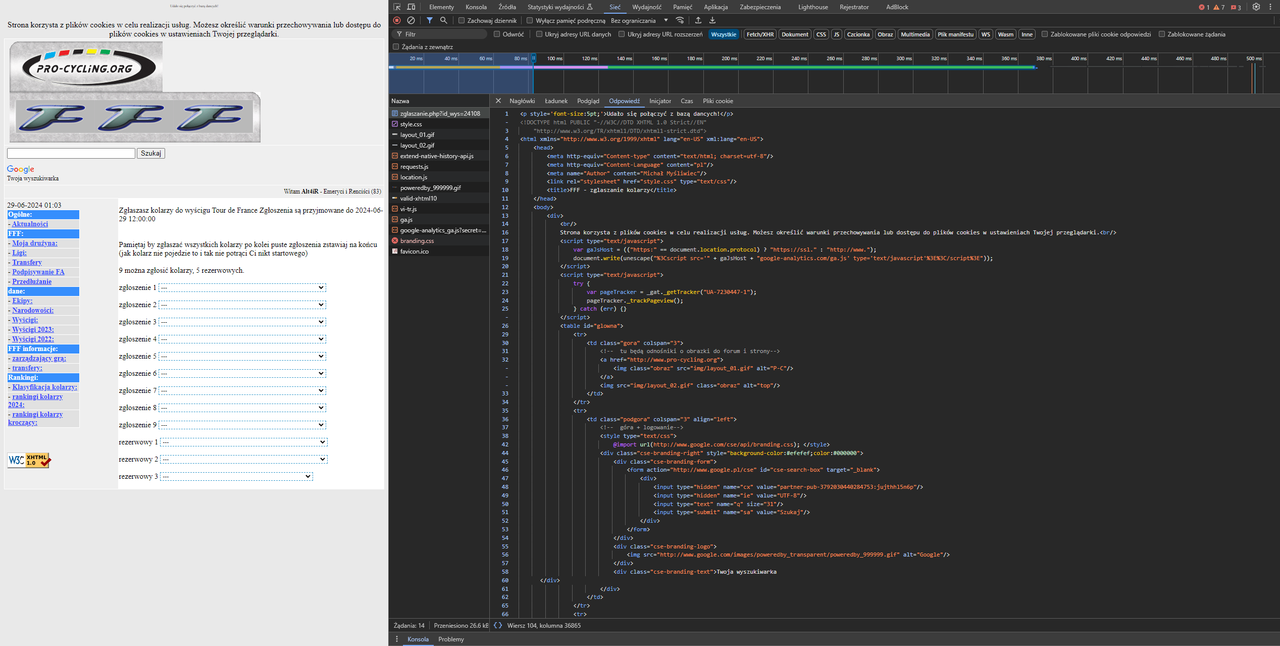Toggle the device toolbar emulation icon

[411, 7]
